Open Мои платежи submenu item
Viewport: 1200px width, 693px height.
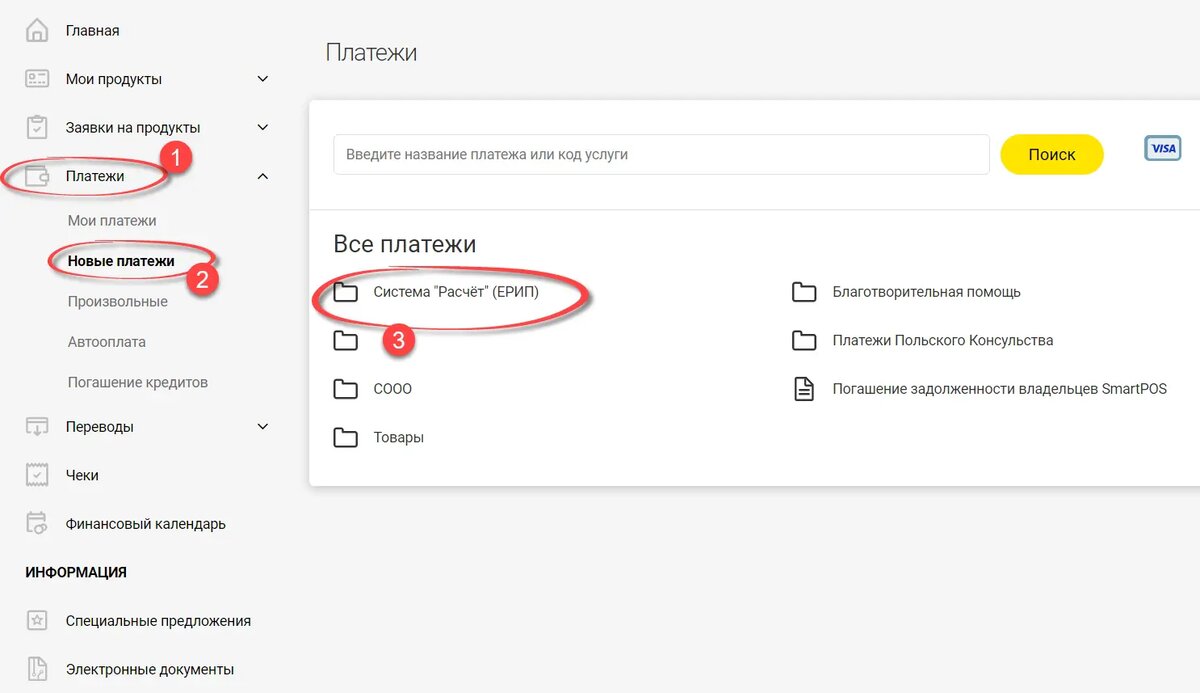point(112,221)
